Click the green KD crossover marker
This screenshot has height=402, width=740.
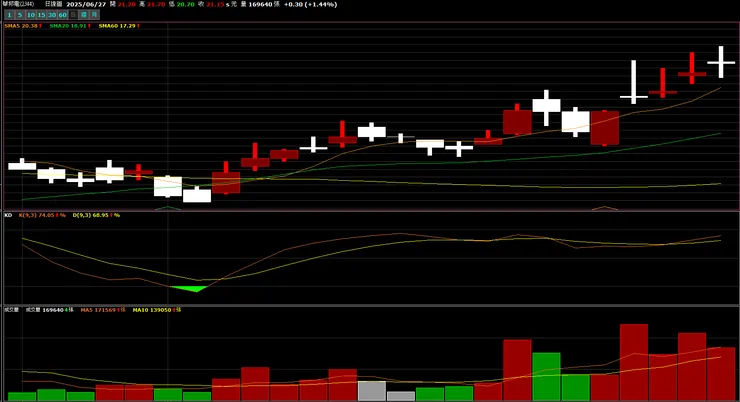click(x=190, y=288)
